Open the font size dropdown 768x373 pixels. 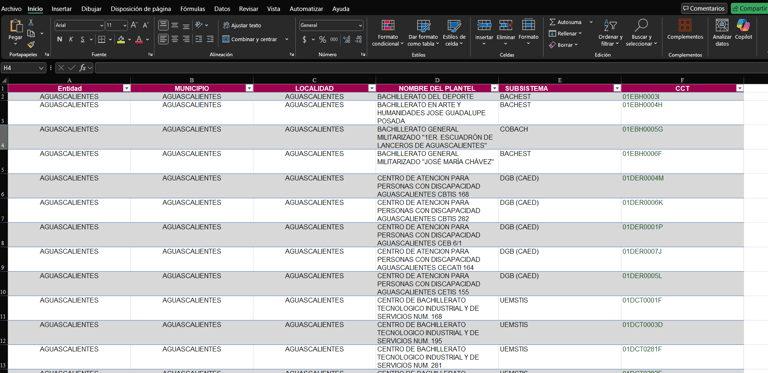[125, 25]
